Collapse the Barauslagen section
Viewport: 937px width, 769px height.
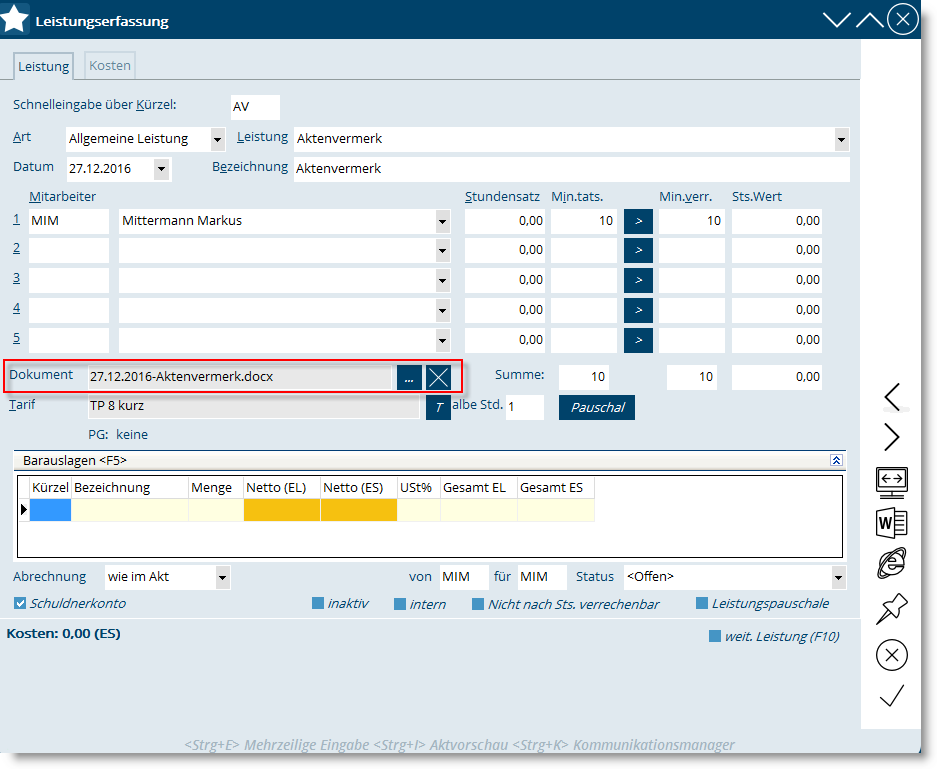coord(837,460)
